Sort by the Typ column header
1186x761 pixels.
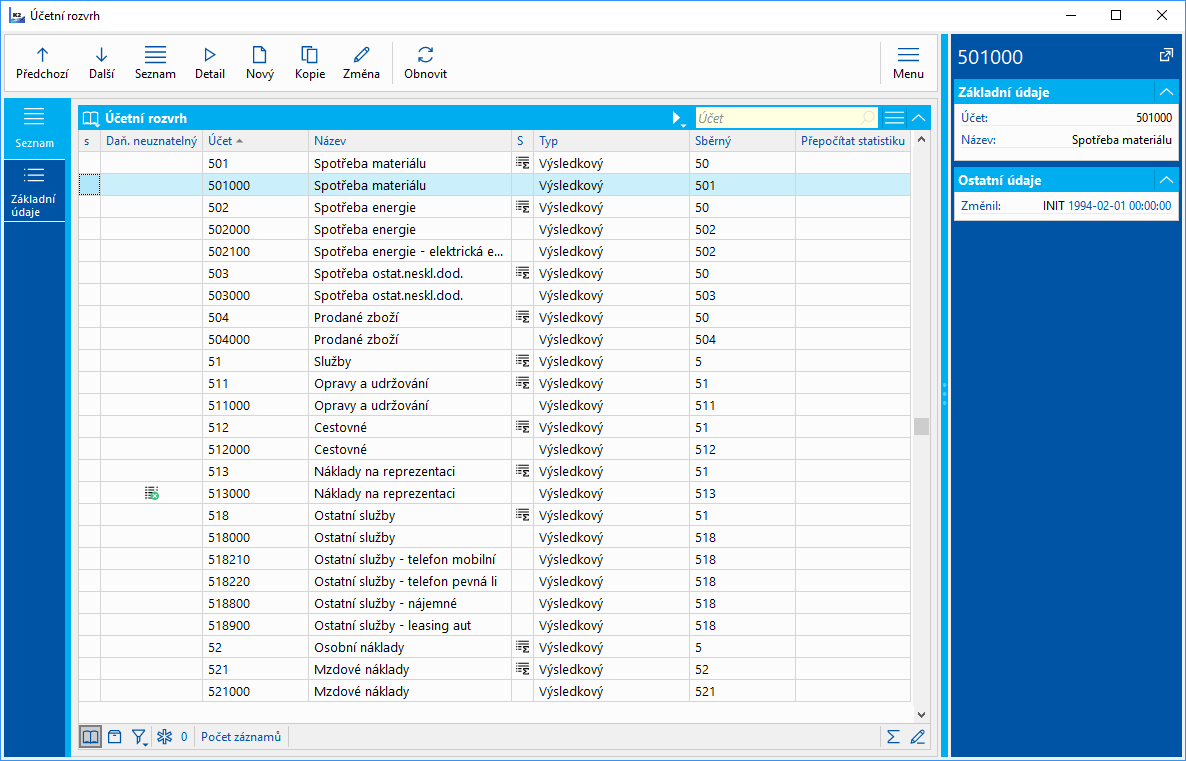coord(610,141)
